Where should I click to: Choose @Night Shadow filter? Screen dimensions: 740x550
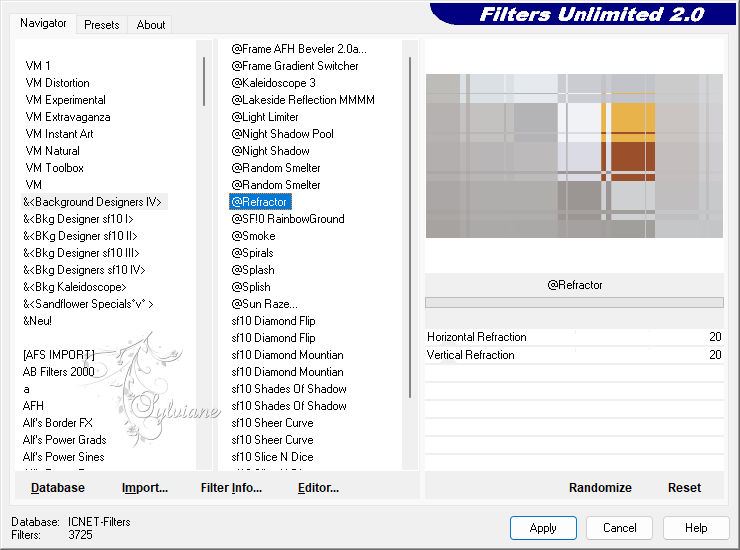pos(270,151)
